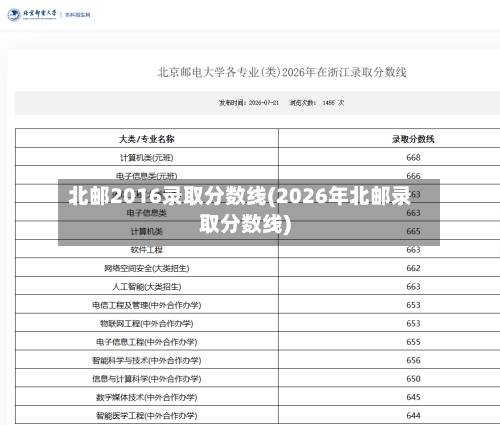Viewport: 500px width, 425px height.
Task: Select 物联网工程(中外合作办学) row name
Action: 147,323
